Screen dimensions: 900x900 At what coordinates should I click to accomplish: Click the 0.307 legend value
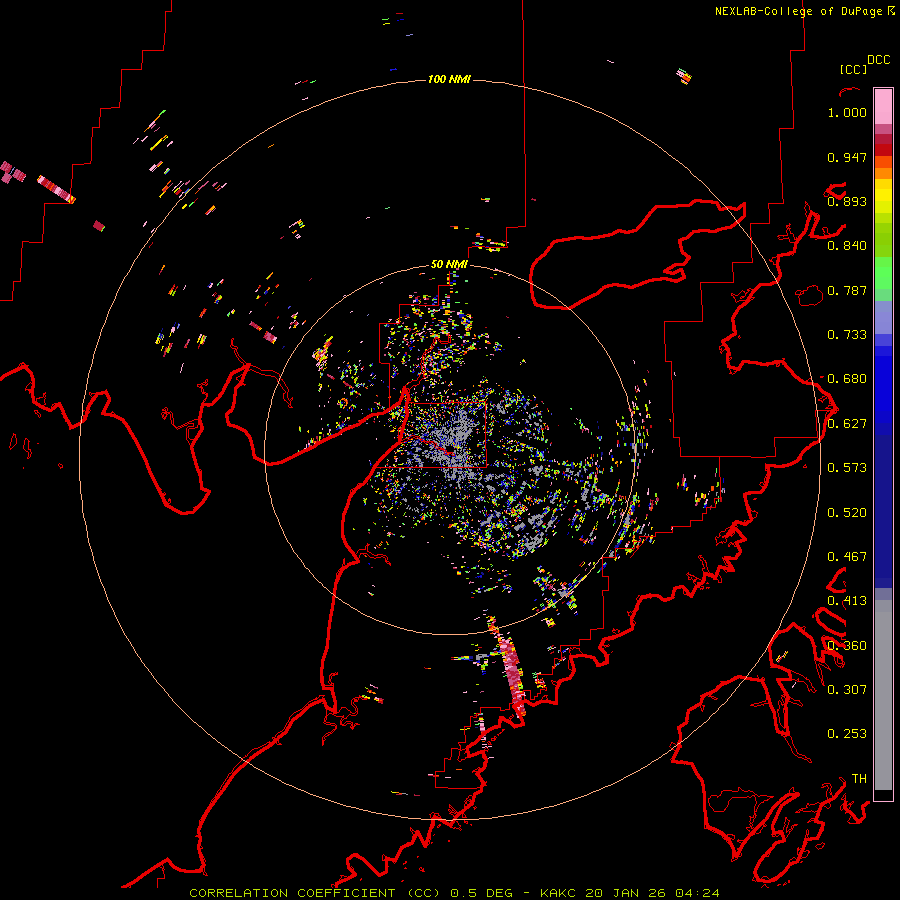click(847, 689)
